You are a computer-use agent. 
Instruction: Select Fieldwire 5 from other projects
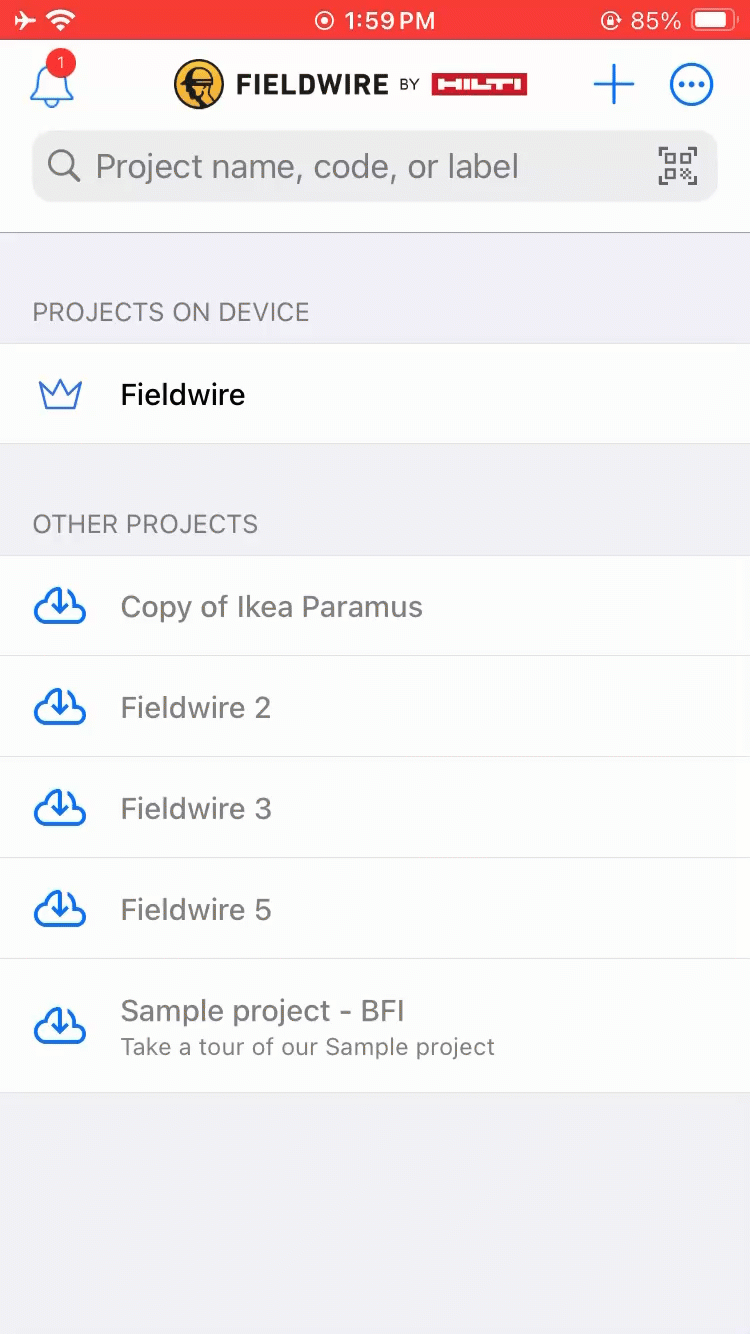point(196,910)
